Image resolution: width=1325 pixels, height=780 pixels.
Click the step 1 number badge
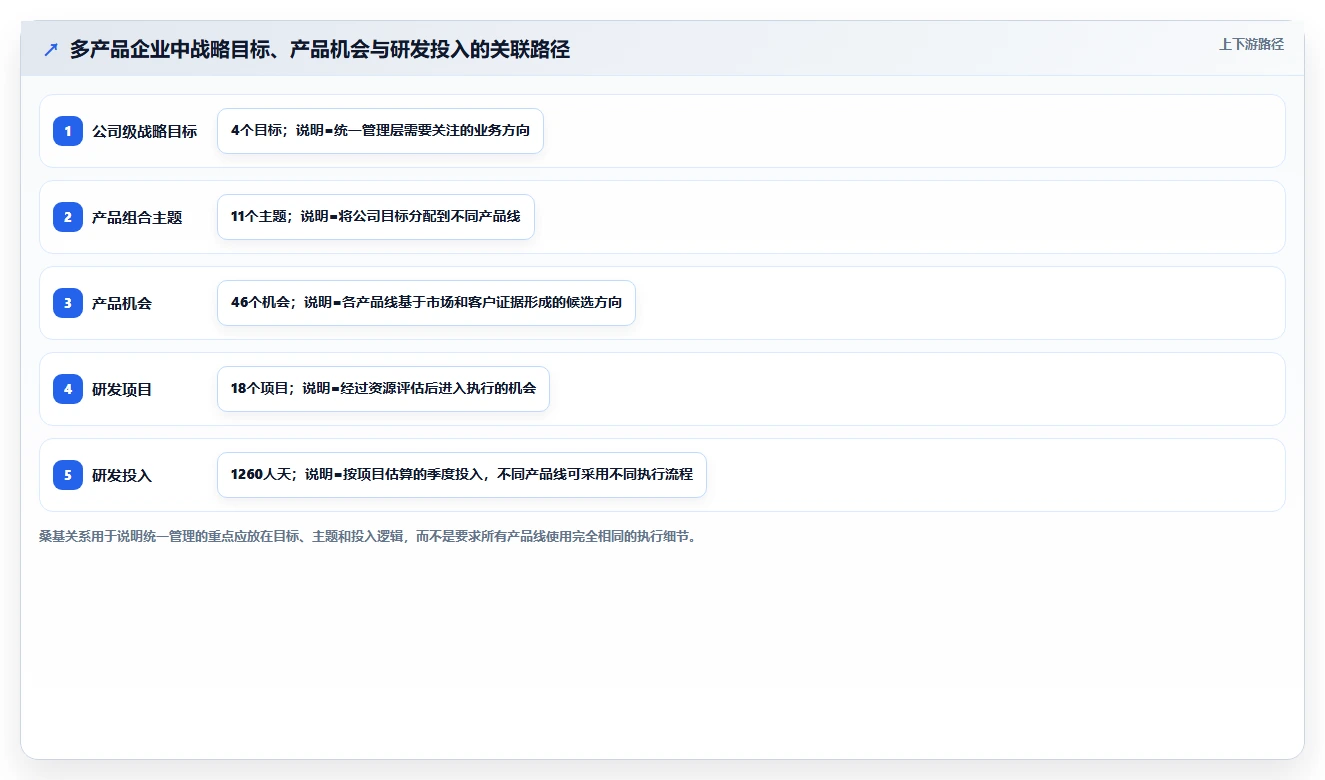click(68, 131)
